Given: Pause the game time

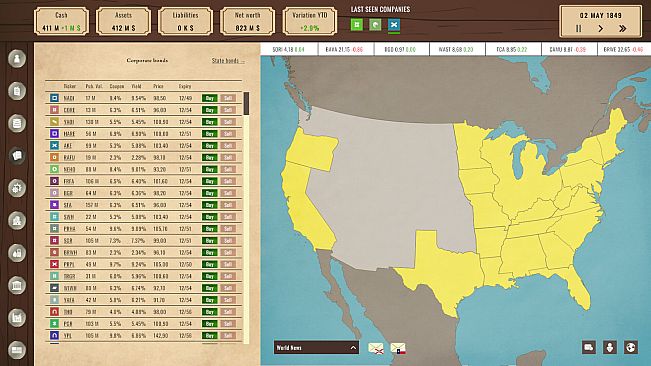Looking at the screenshot, I should click(x=578, y=29).
